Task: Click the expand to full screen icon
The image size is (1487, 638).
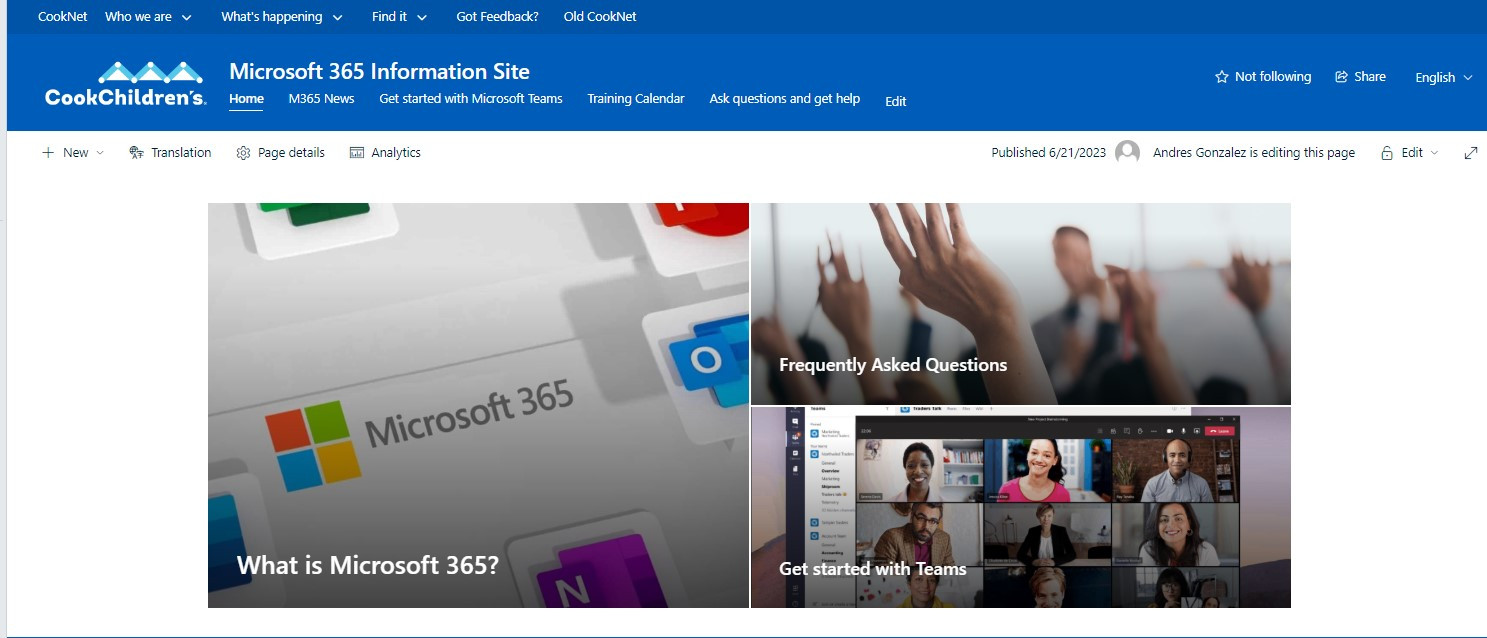Action: [1471, 153]
